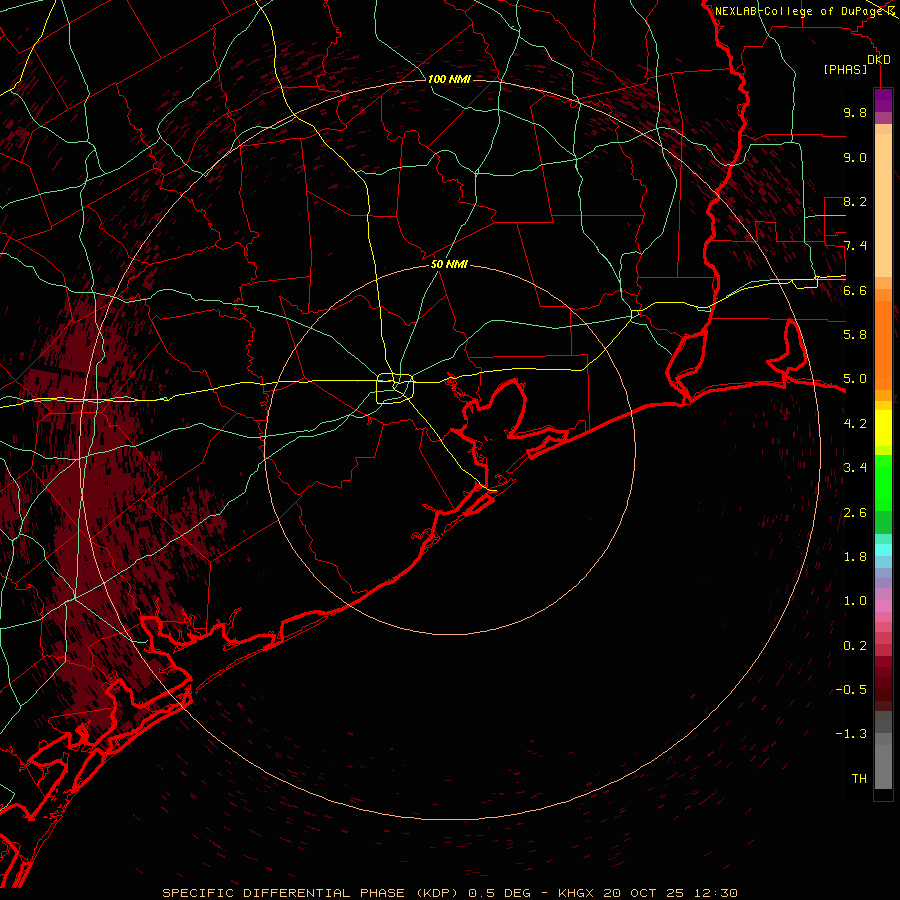Click the orange segment of the color bar

pos(883,344)
